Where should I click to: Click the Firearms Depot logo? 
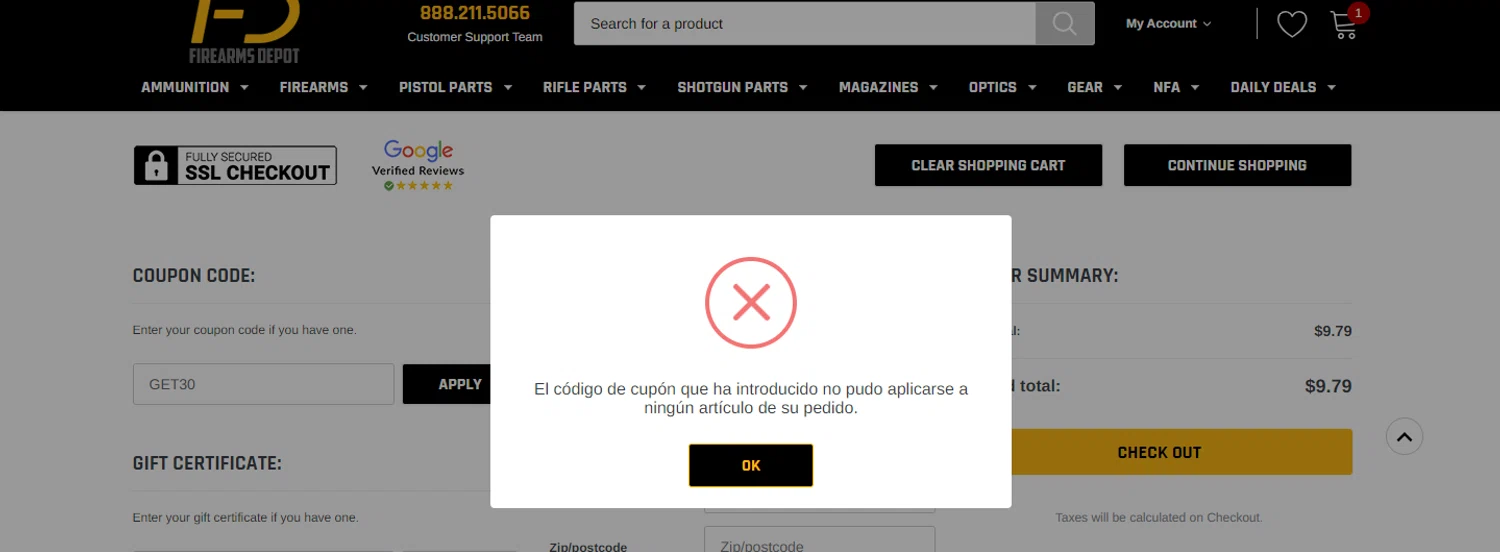(245, 32)
